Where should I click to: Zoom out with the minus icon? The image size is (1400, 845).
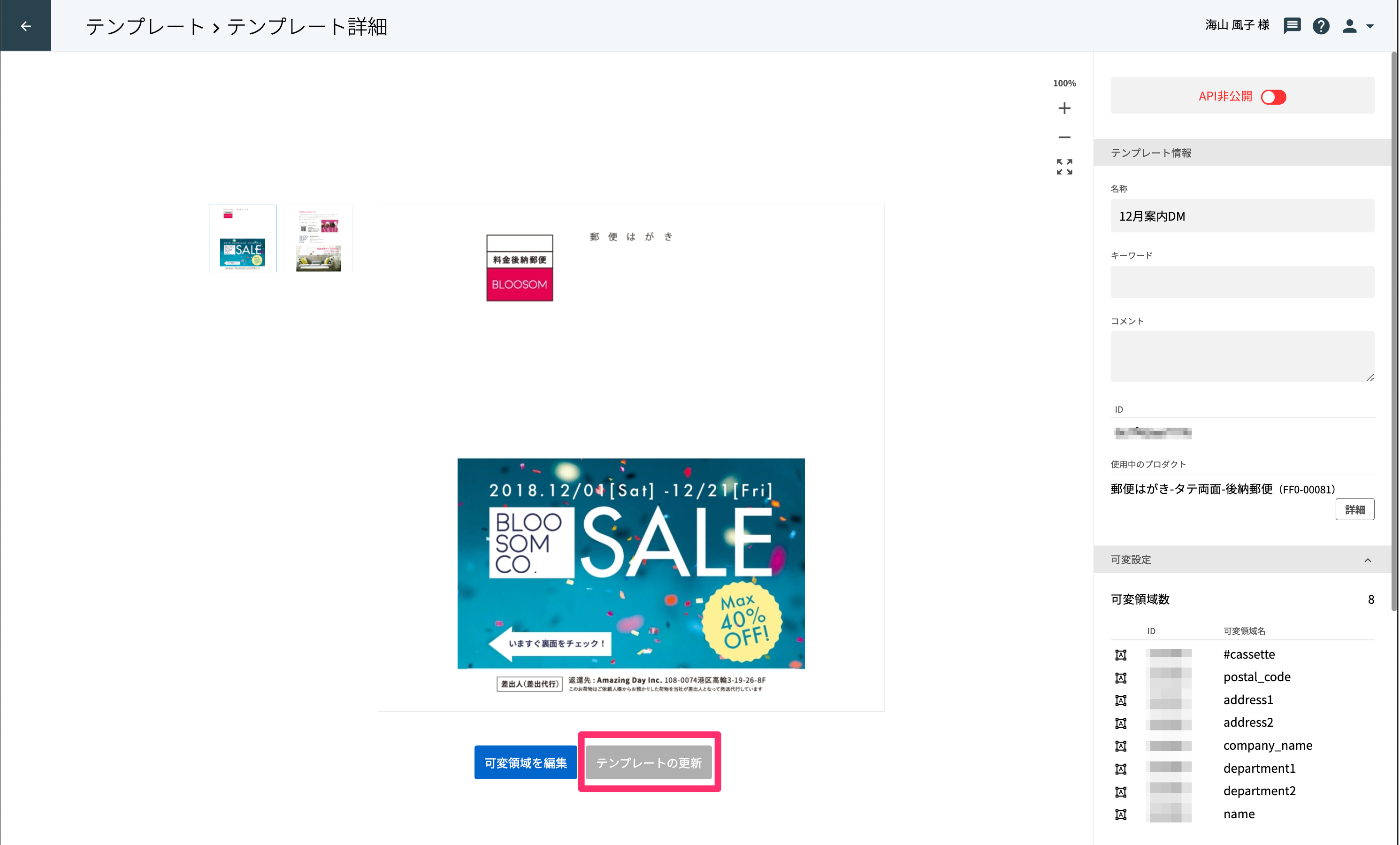pos(1064,137)
